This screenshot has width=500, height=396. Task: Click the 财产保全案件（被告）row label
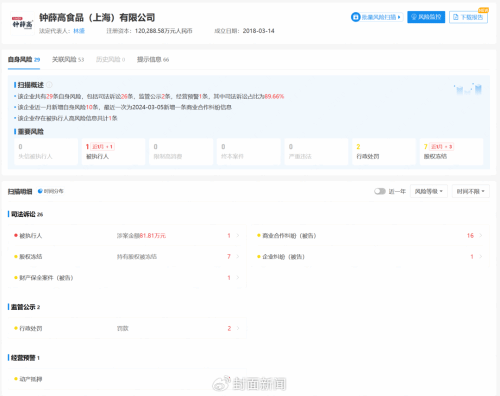(x=46, y=278)
